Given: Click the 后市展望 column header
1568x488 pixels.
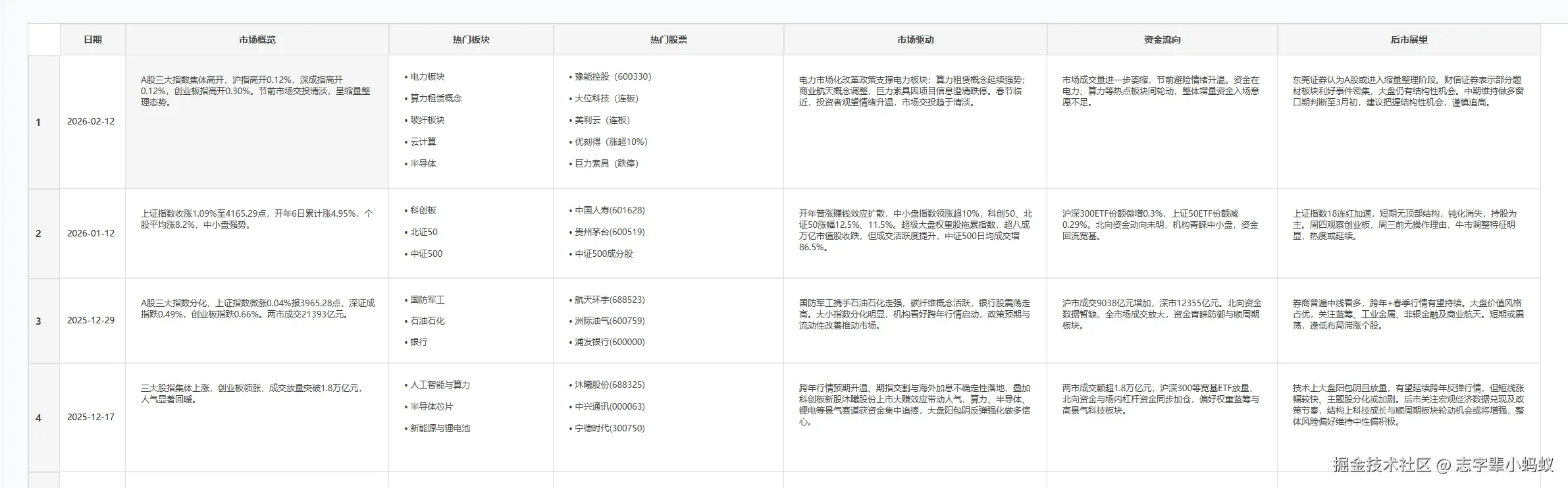Looking at the screenshot, I should (1409, 40).
